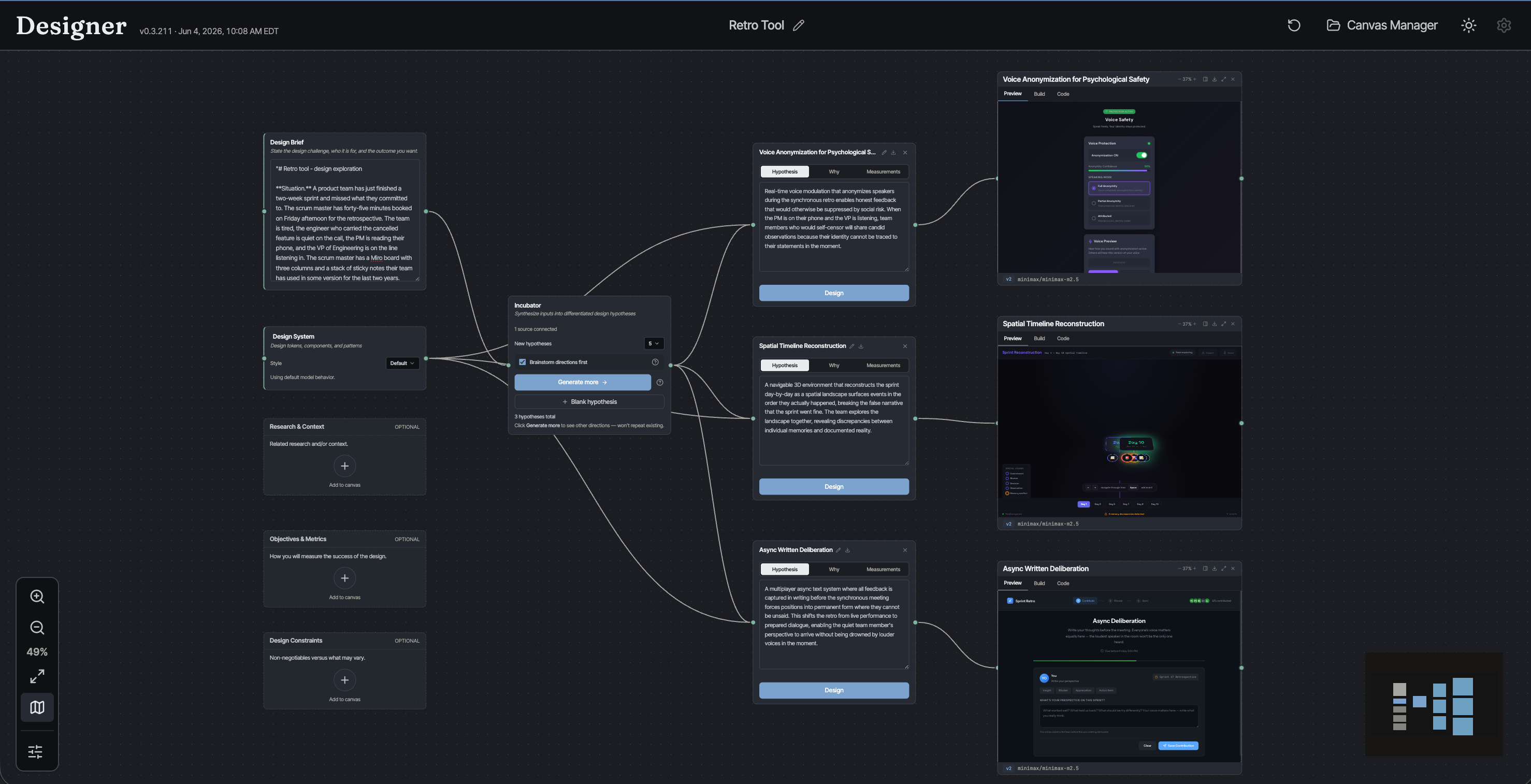Click Generate more in Incubator
1531x784 pixels.
(583, 382)
